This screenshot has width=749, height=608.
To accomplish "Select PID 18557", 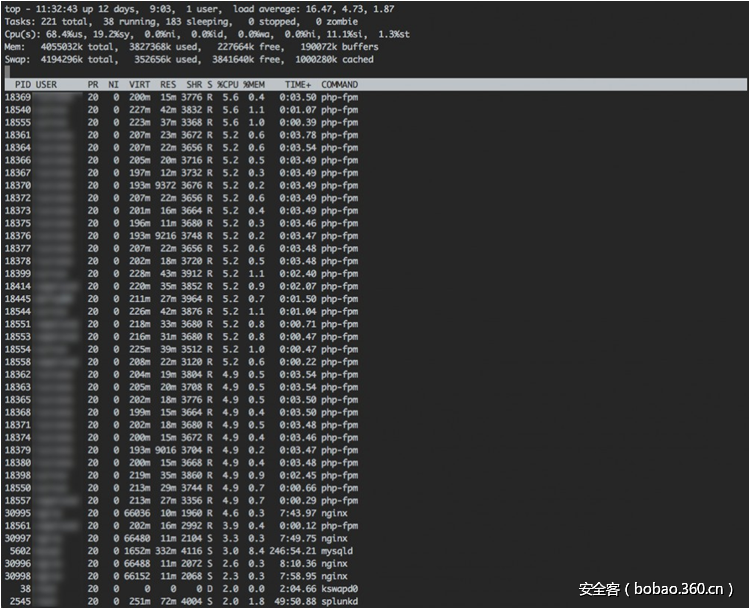I will (x=18, y=501).
